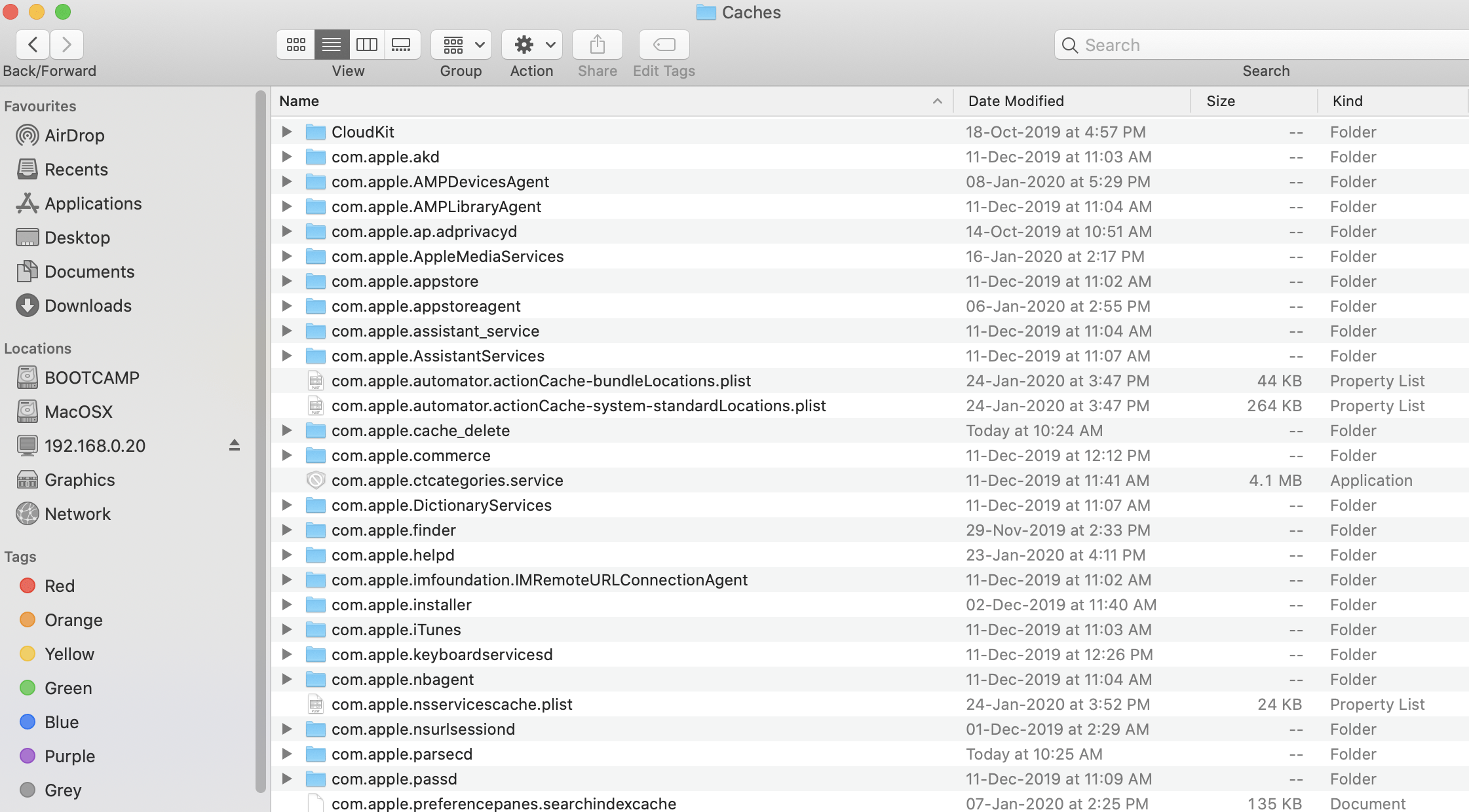Click the Caches title folder icon
Image resolution: width=1469 pixels, height=812 pixels.
[706, 12]
